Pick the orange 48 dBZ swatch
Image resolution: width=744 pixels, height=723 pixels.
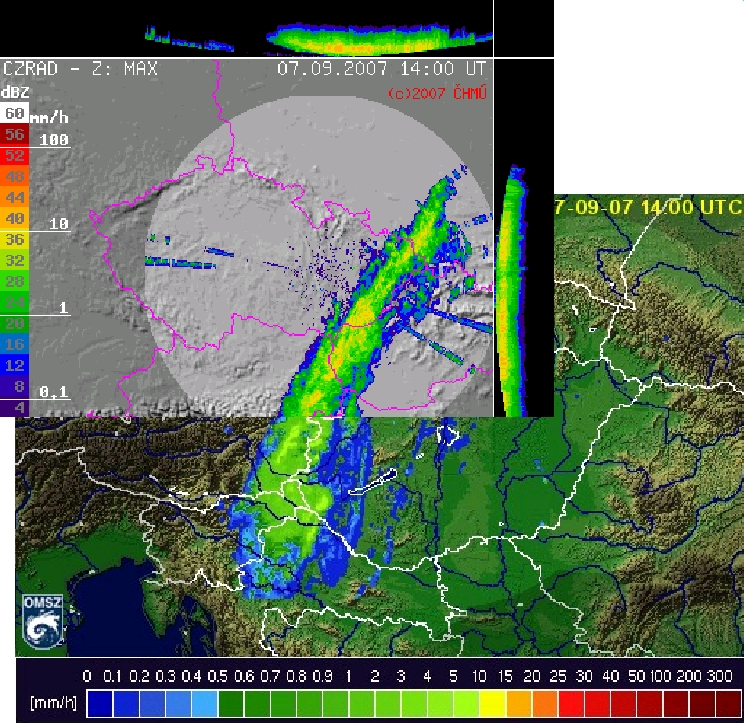pyautogui.click(x=14, y=176)
